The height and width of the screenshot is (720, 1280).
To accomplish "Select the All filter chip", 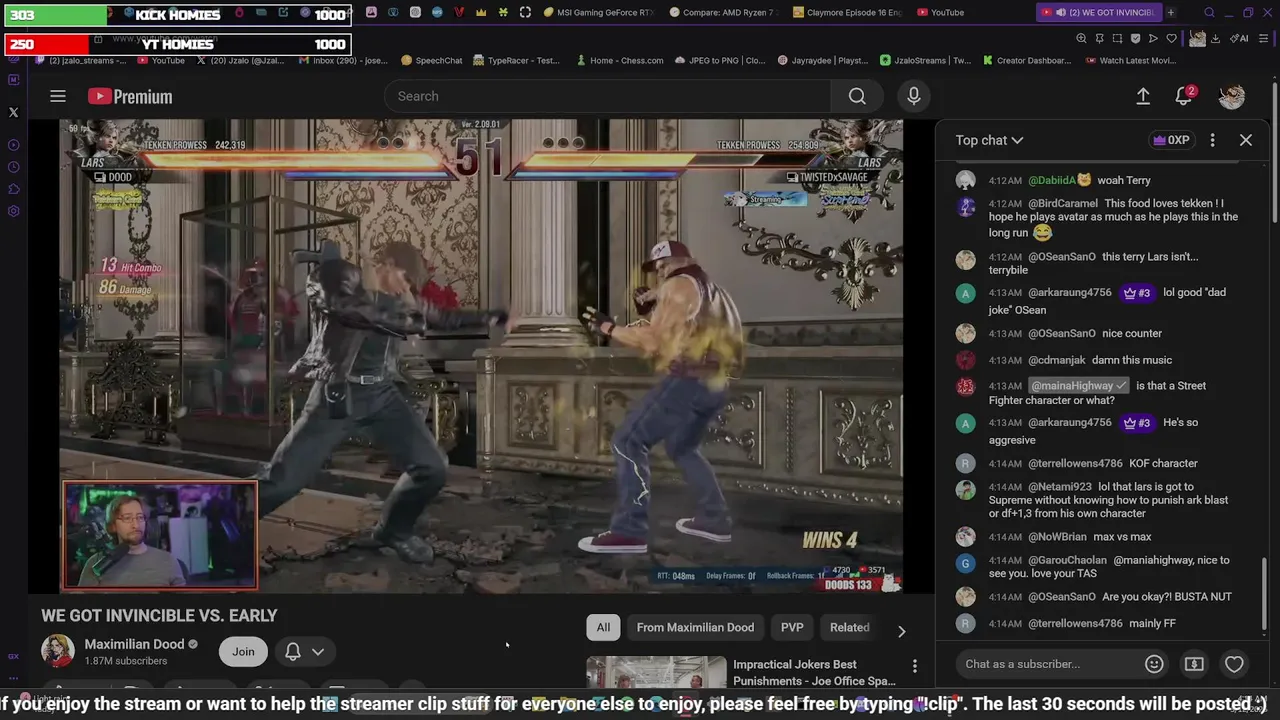I will tap(603, 627).
